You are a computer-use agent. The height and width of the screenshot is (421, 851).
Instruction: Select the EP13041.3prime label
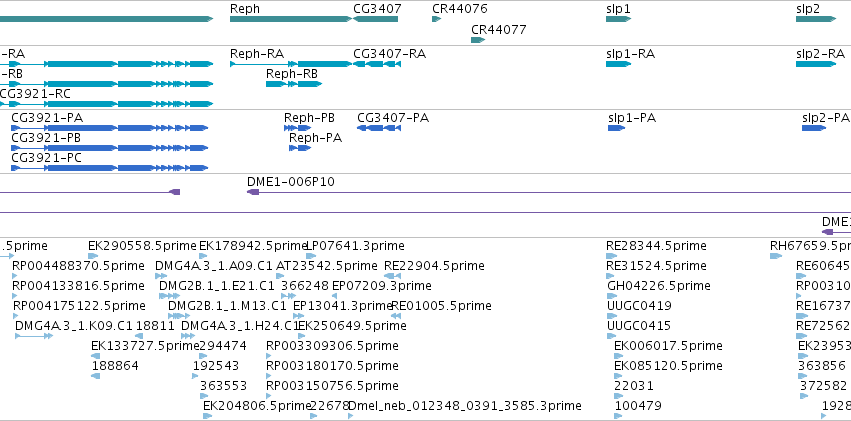click(342, 307)
